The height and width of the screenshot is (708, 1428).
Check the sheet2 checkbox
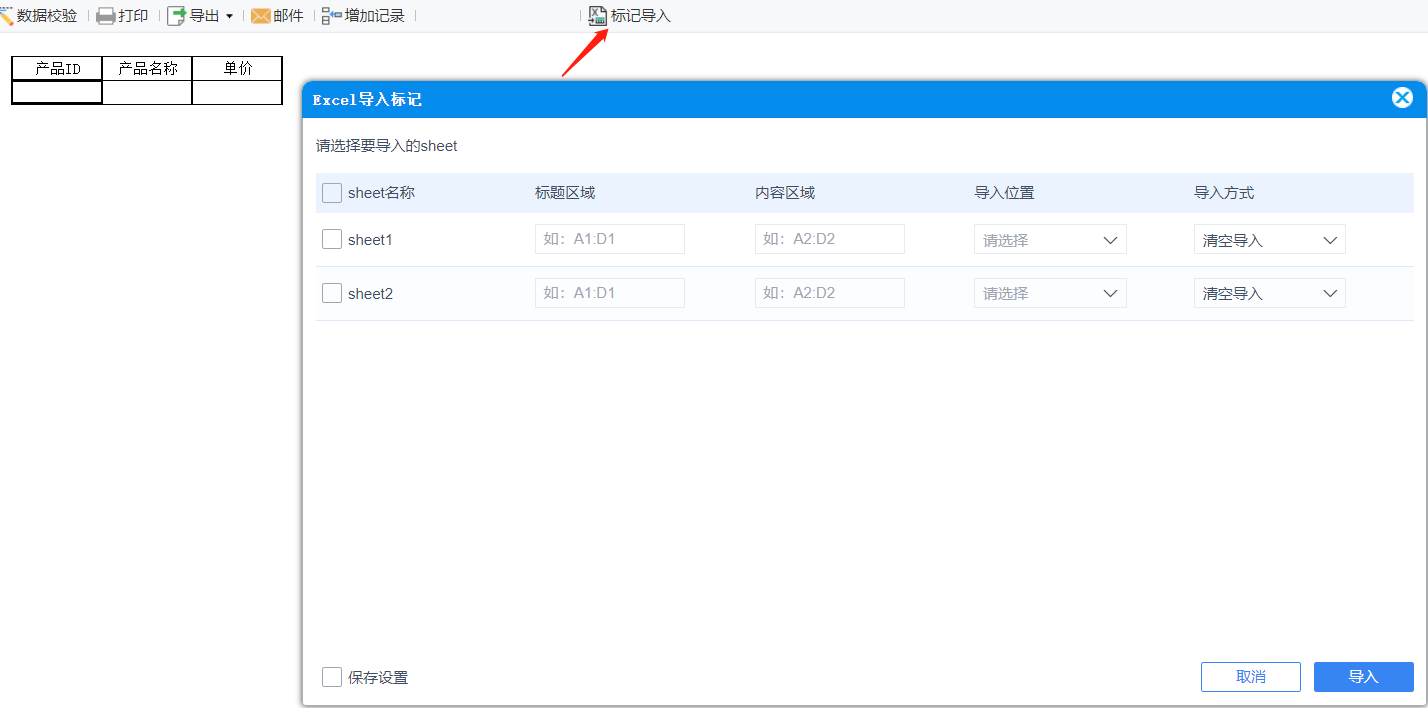(x=332, y=294)
